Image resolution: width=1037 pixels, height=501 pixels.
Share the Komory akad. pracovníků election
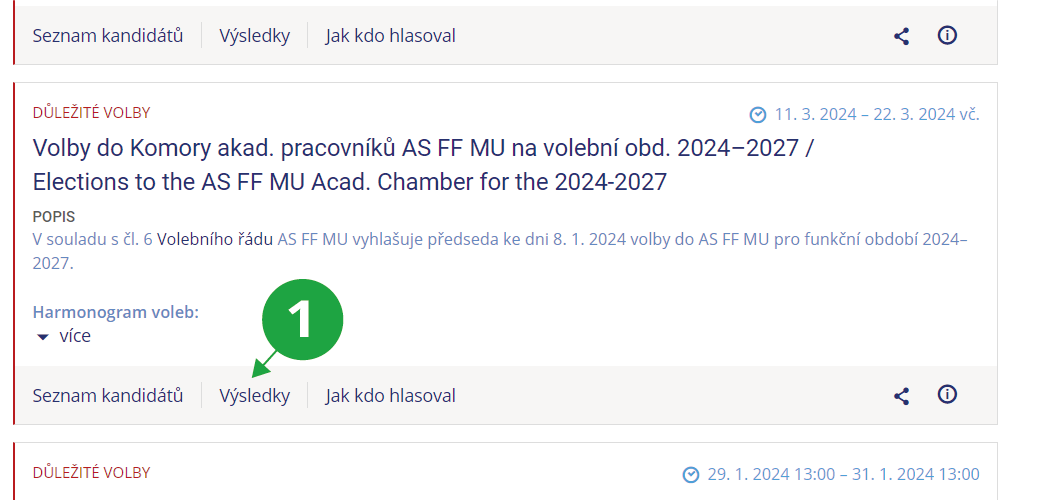tap(901, 396)
